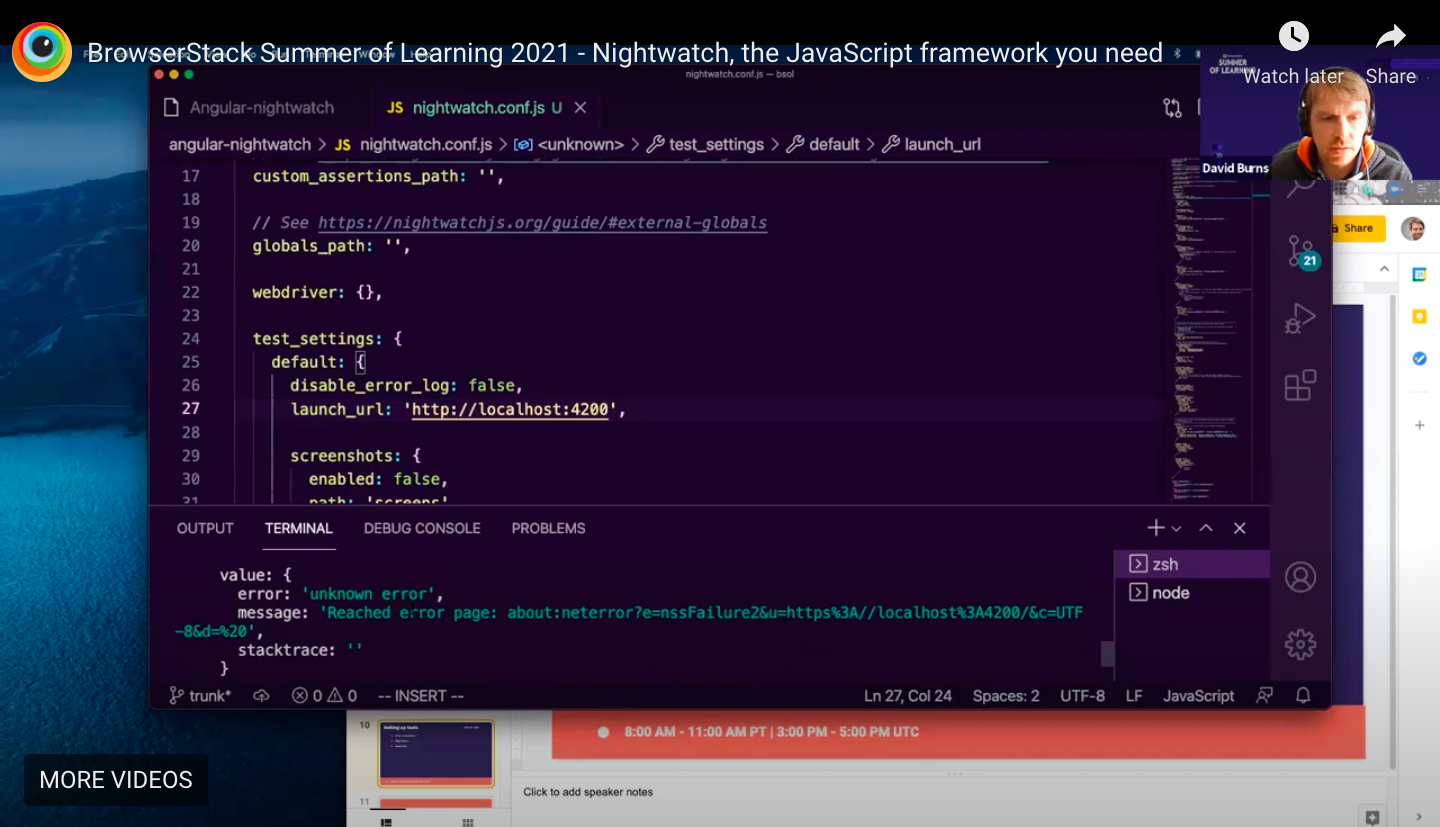The height and width of the screenshot is (827, 1440).
Task: Click the profile avatar in Slides window
Action: [x=1413, y=228]
